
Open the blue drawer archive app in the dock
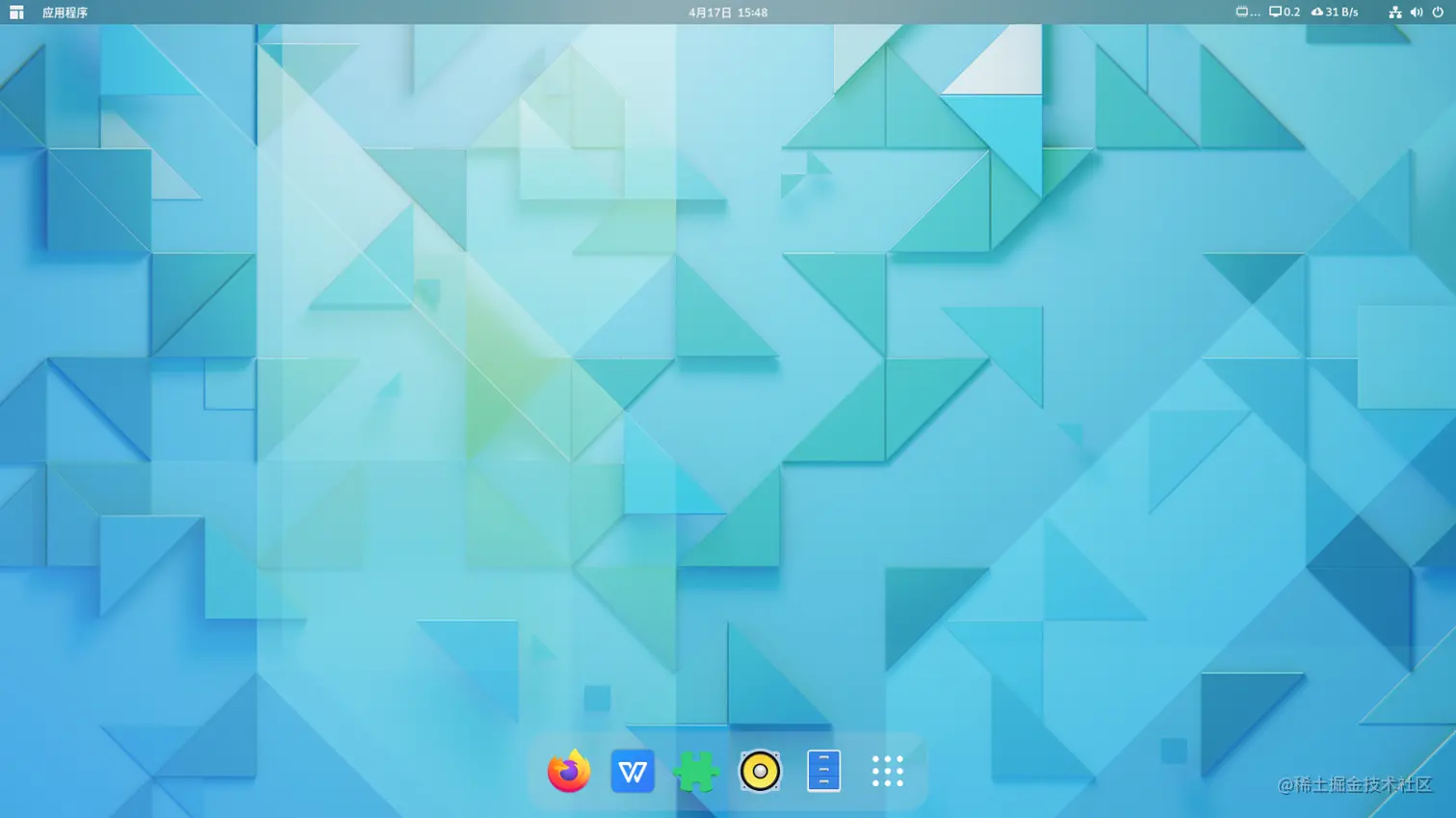(822, 771)
